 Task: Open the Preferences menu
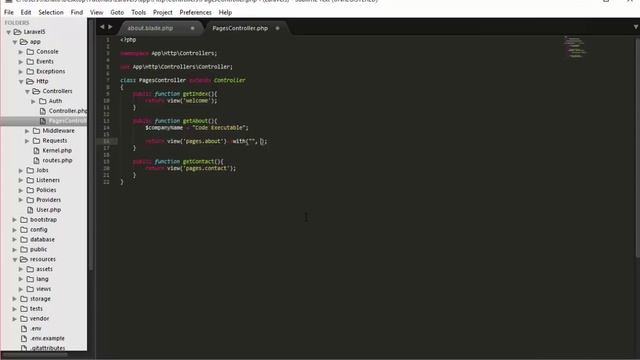point(196,12)
